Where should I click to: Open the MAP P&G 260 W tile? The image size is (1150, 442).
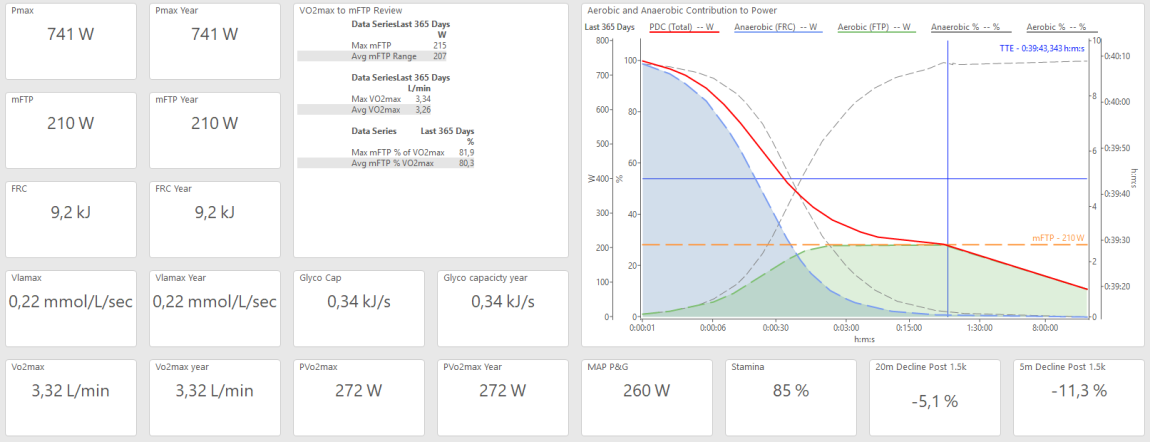coord(646,397)
